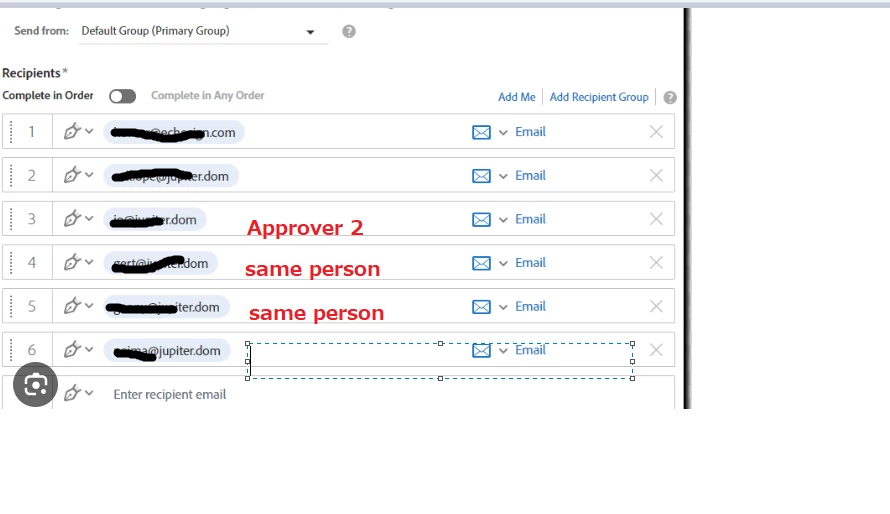This screenshot has height=514, width=890.
Task: Open signer role pen icon for recipient 4
Action: click(x=72, y=263)
